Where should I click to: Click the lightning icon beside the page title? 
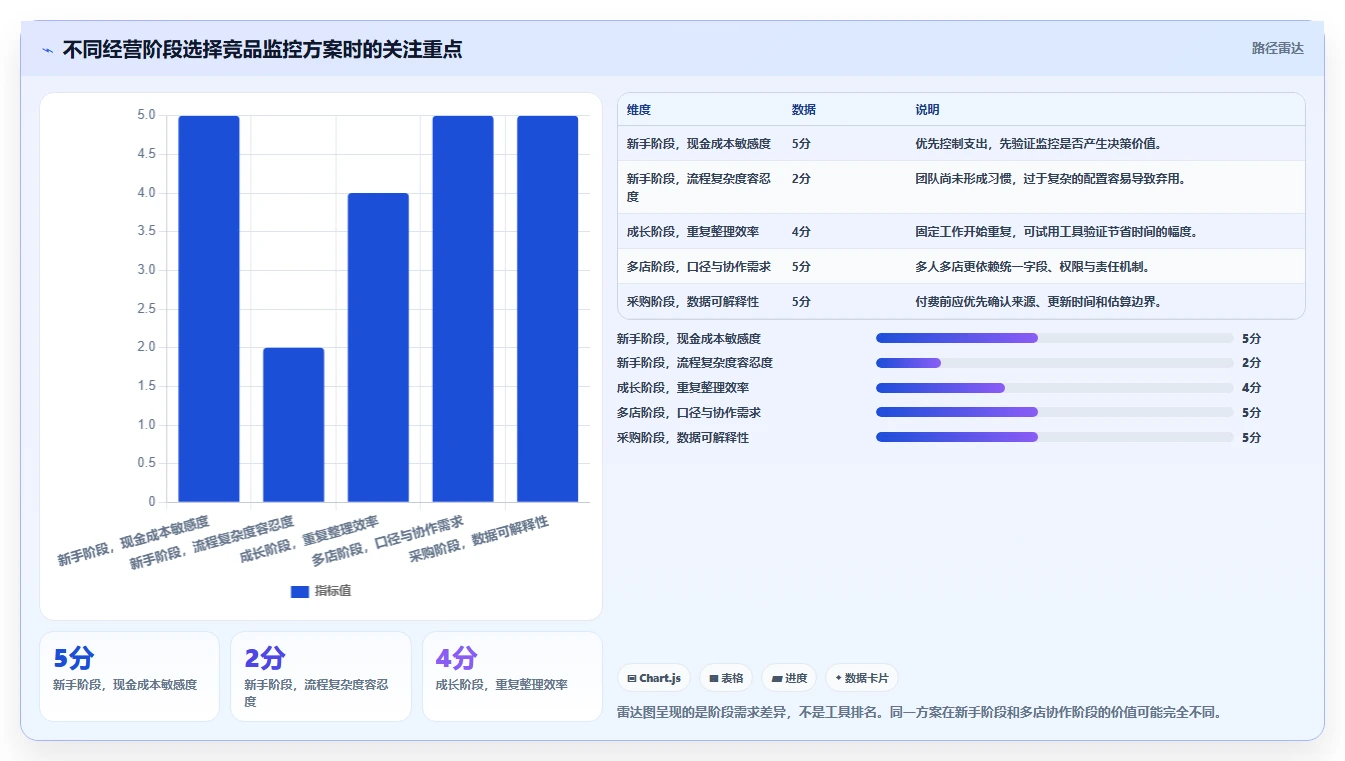coord(47,50)
